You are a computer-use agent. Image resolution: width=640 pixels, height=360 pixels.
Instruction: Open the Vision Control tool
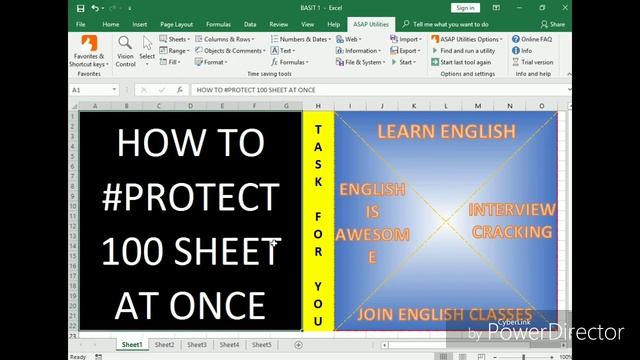click(x=125, y=51)
